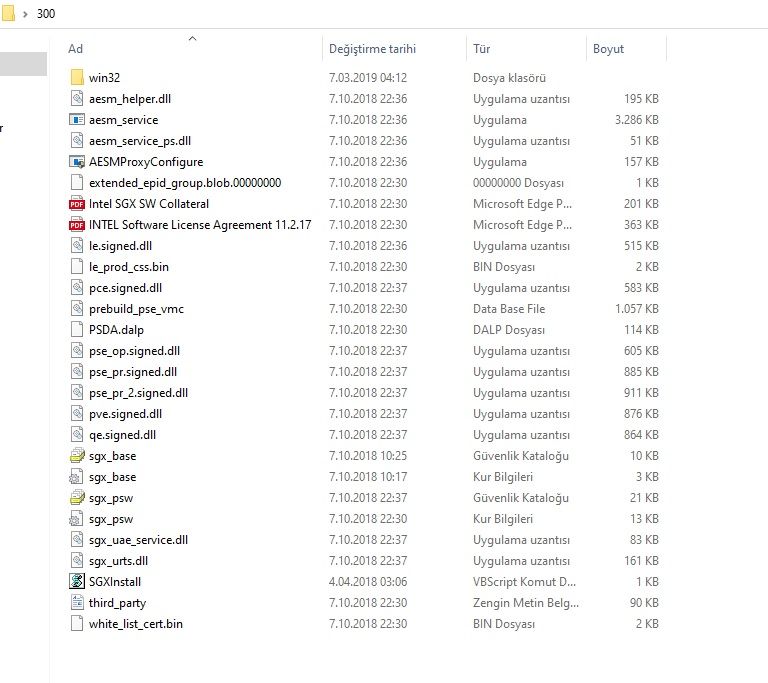Viewport: 768px width, 683px height.
Task: Click the 7.10.2018 10:17 date cell
Action: pos(368,477)
